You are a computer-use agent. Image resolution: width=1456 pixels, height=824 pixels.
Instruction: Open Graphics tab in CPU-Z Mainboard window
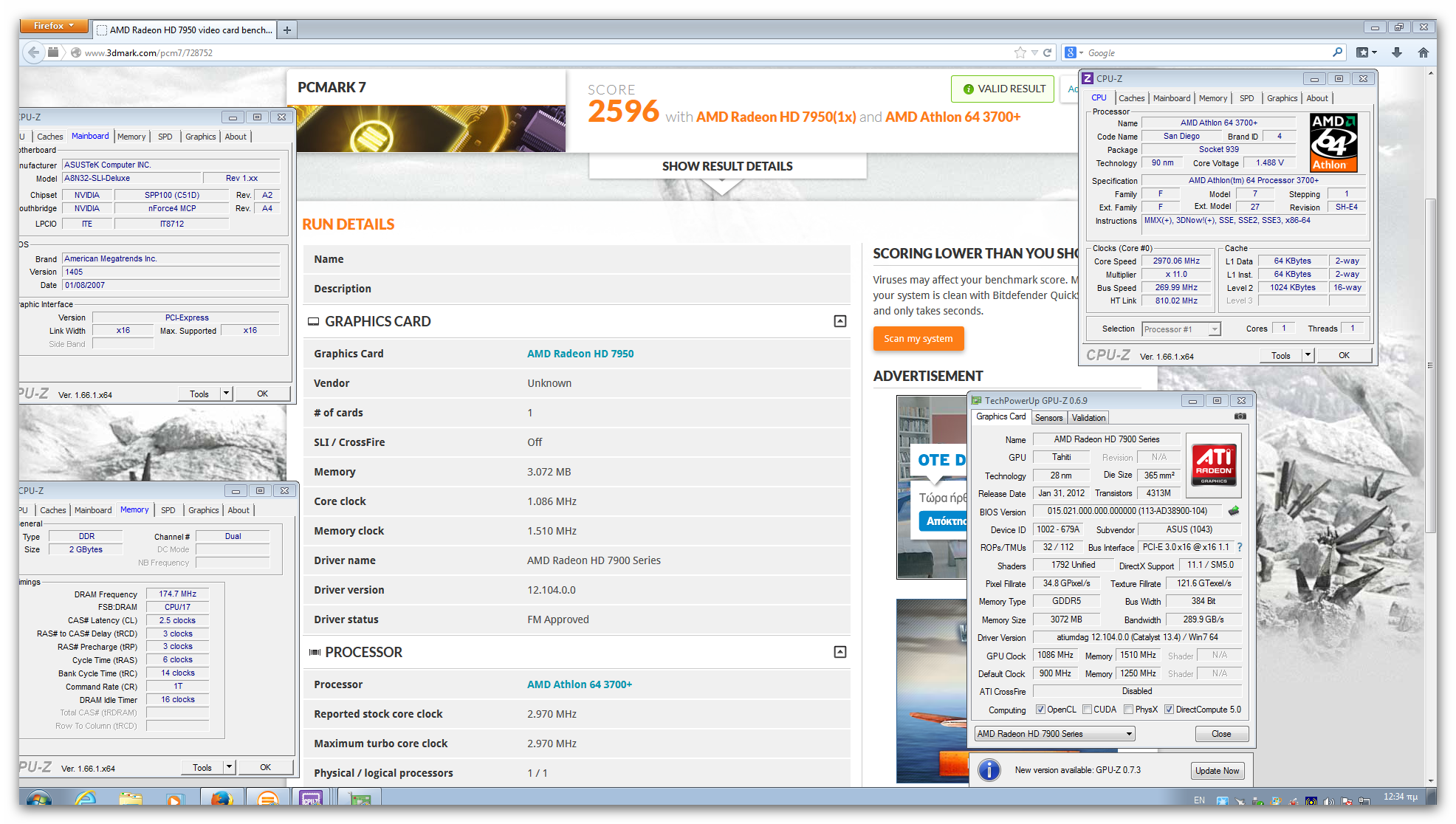(x=200, y=137)
